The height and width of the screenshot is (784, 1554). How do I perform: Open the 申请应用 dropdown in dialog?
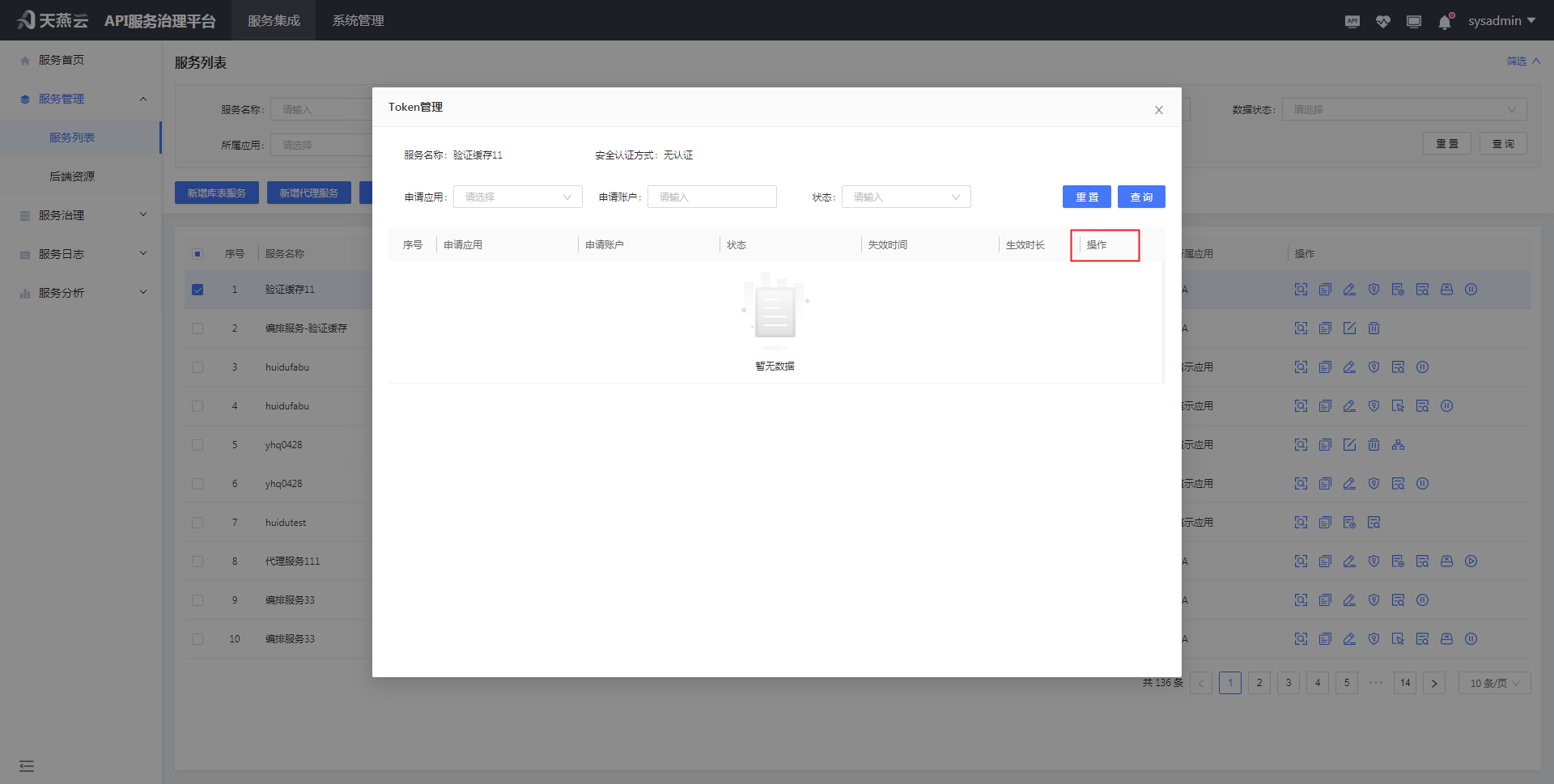517,197
